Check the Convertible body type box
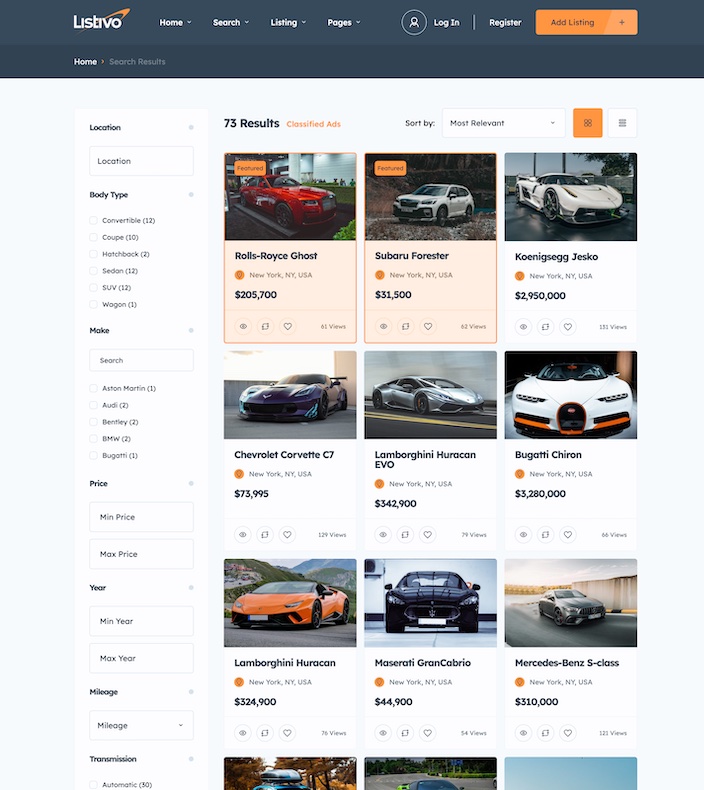Viewport: 704px width, 790px height. [x=94, y=220]
